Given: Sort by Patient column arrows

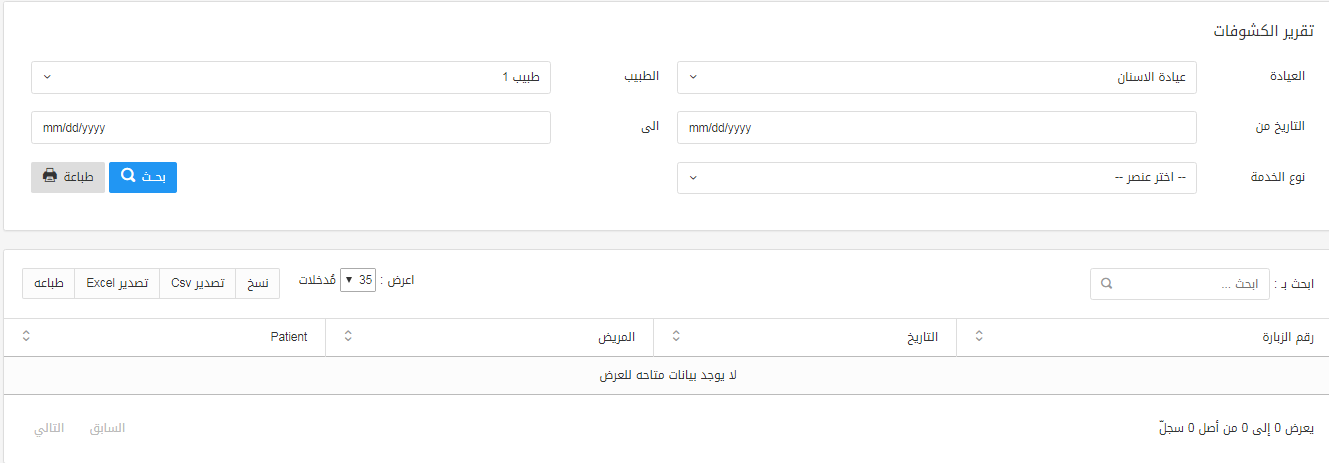Looking at the screenshot, I should coord(26,337).
